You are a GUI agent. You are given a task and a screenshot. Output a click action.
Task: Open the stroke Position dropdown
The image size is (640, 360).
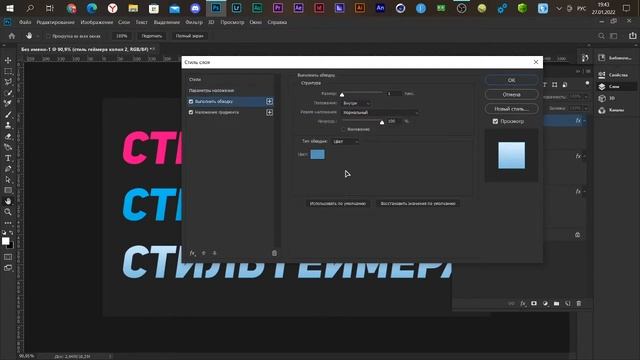pyautogui.click(x=356, y=103)
